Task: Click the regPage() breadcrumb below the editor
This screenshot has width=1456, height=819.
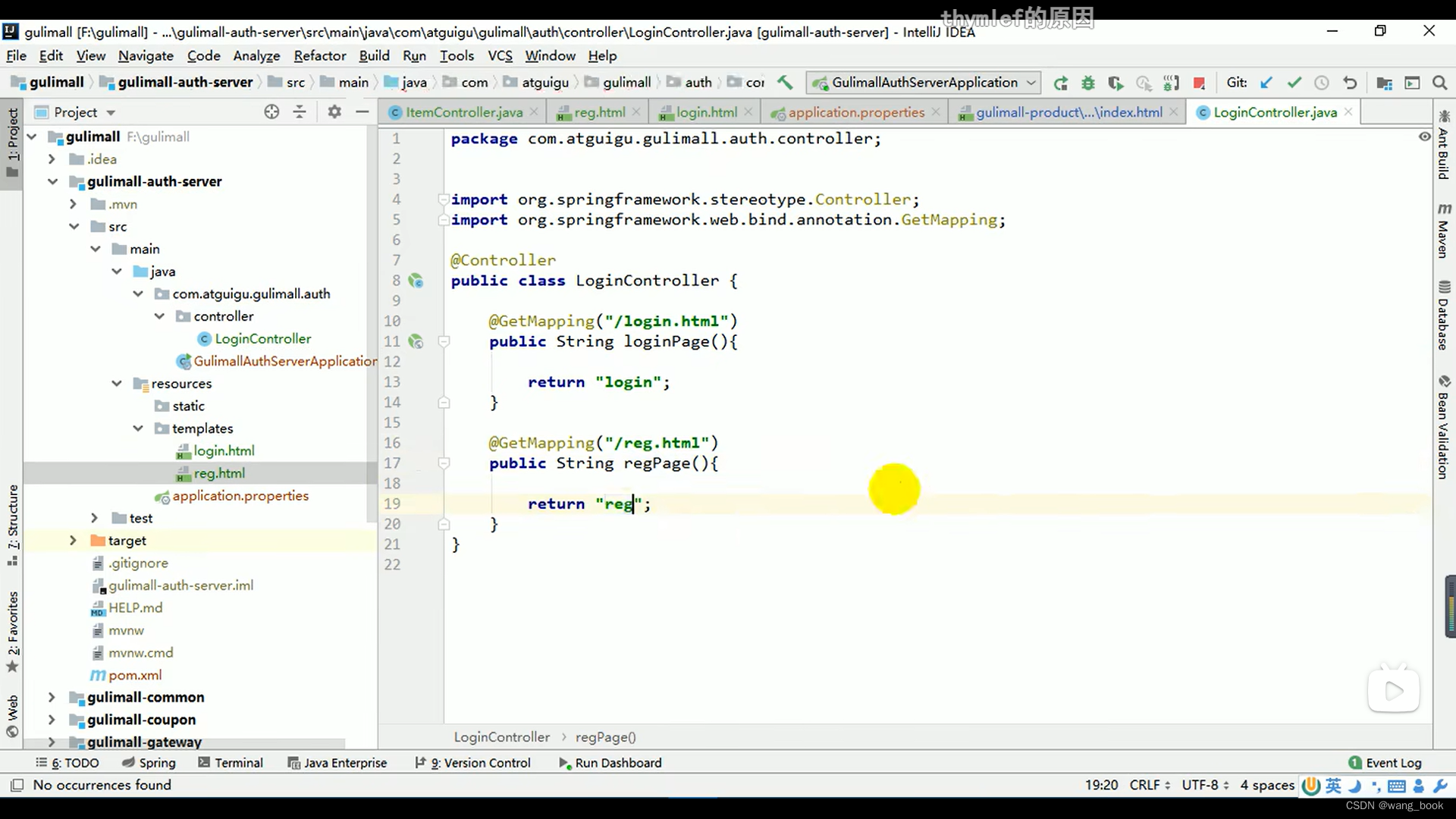Action: (x=605, y=737)
